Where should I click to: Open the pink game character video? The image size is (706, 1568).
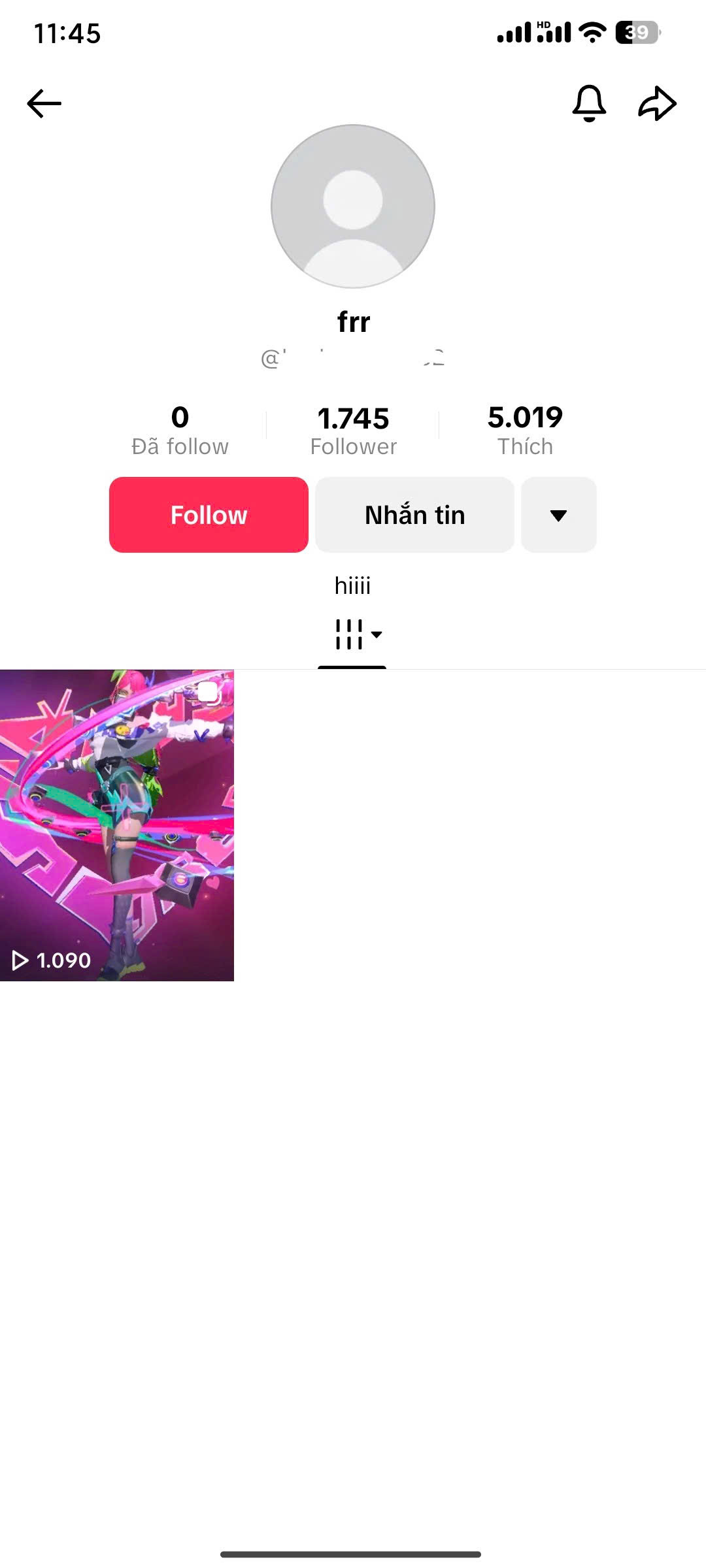(117, 825)
